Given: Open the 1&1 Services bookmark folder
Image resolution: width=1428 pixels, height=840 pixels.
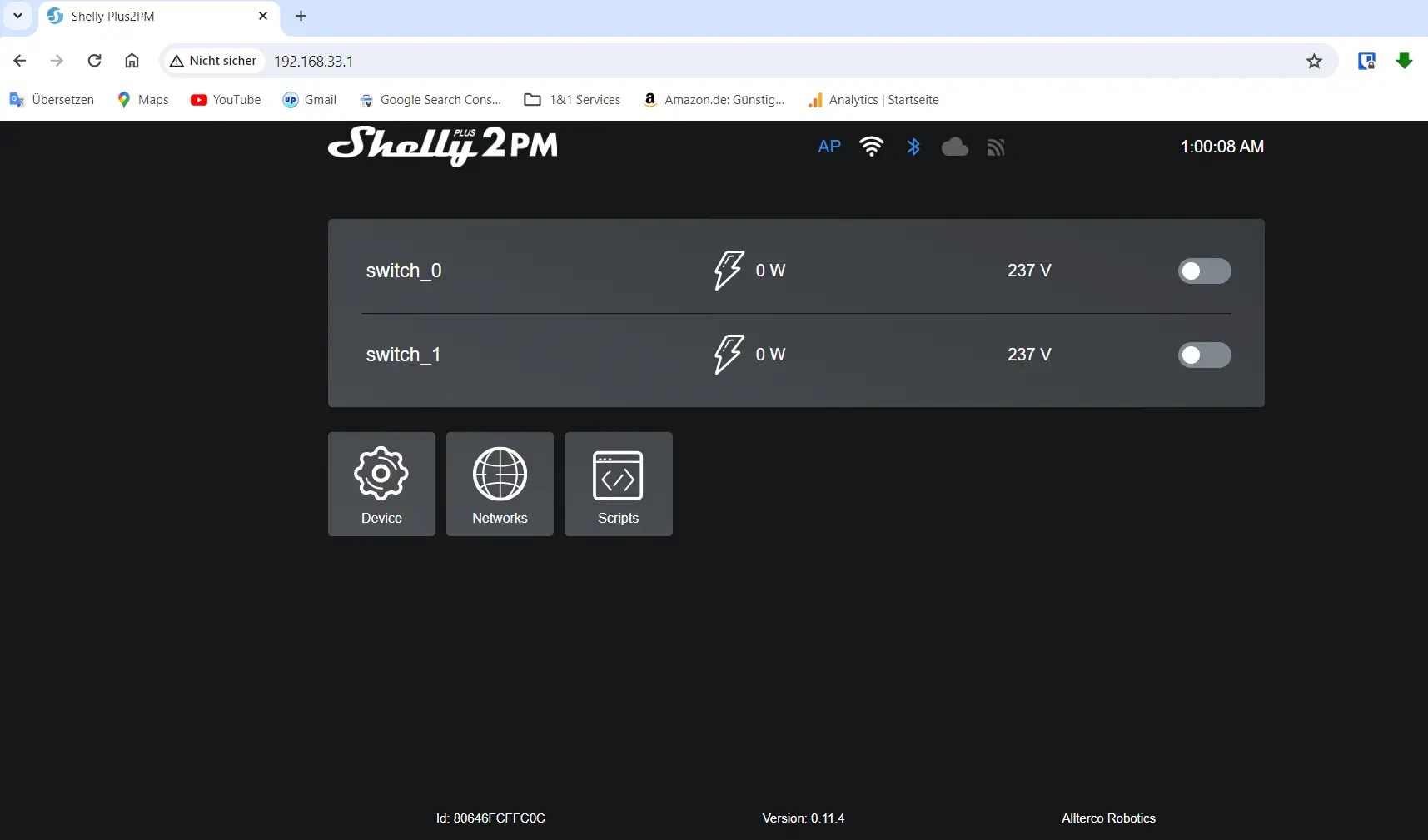Looking at the screenshot, I should 572,100.
